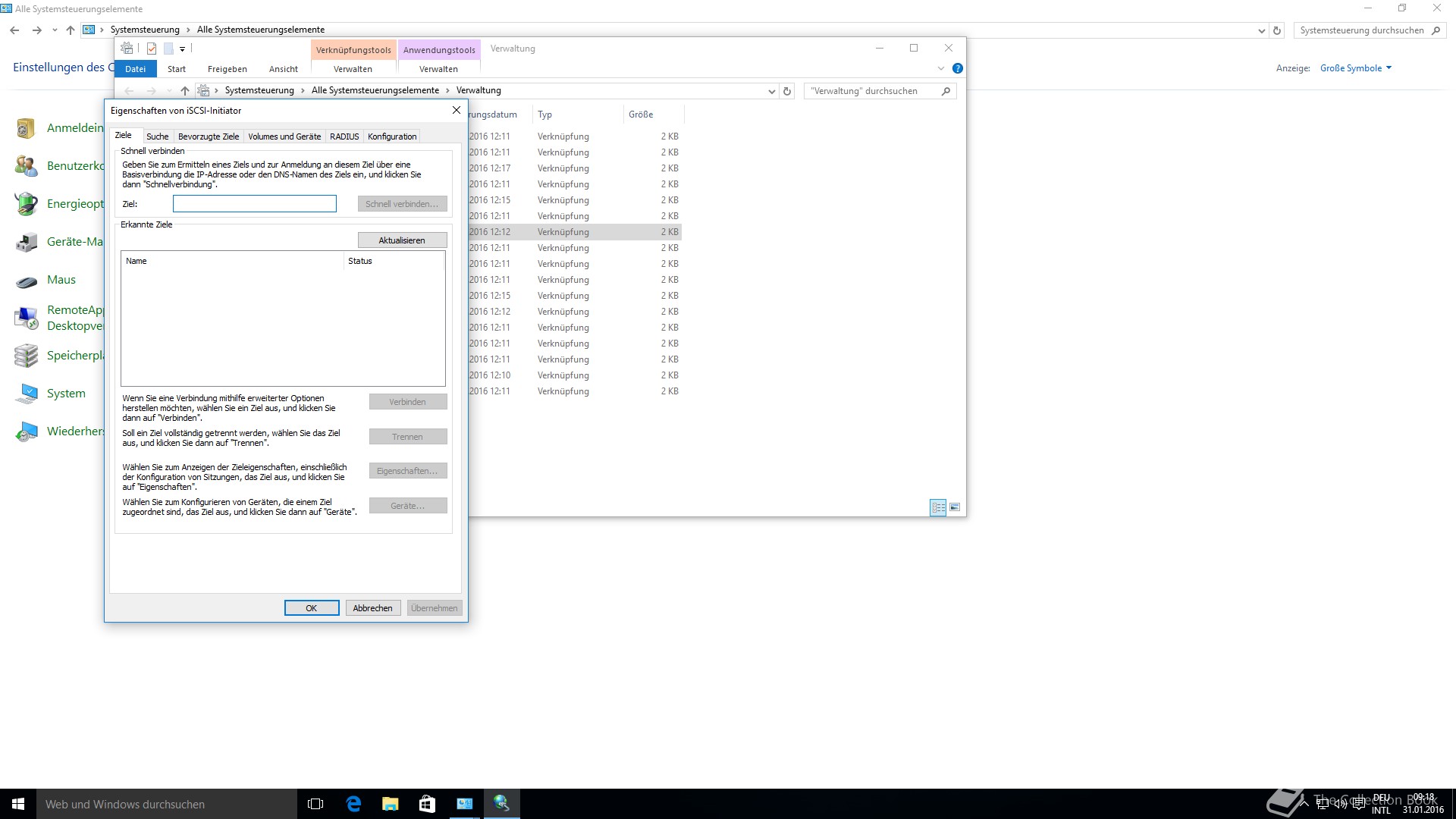The width and height of the screenshot is (1456, 819).
Task: Open Verwalten tab under Anwendungstools
Action: (x=438, y=69)
